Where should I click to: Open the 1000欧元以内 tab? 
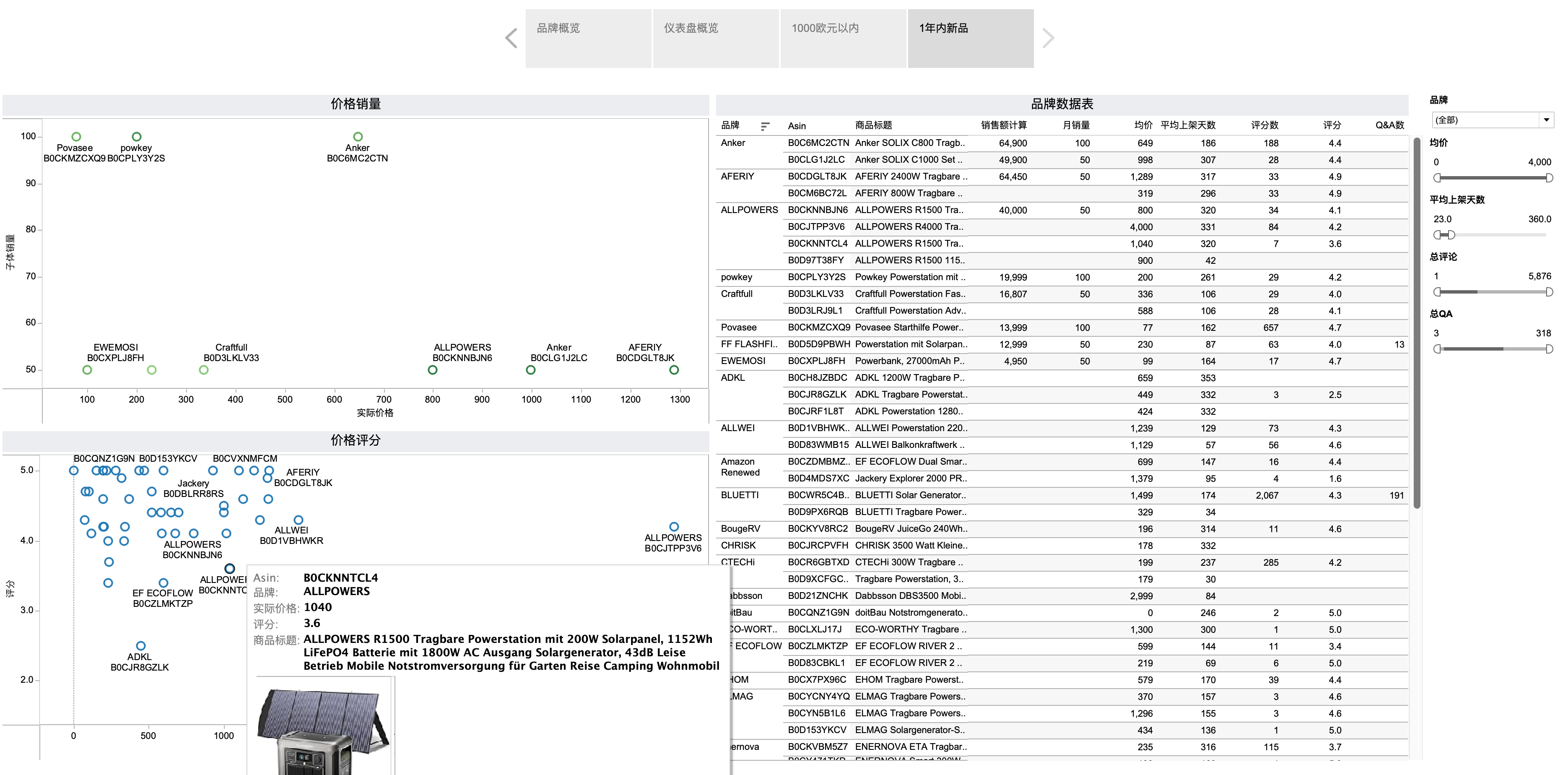click(x=843, y=38)
